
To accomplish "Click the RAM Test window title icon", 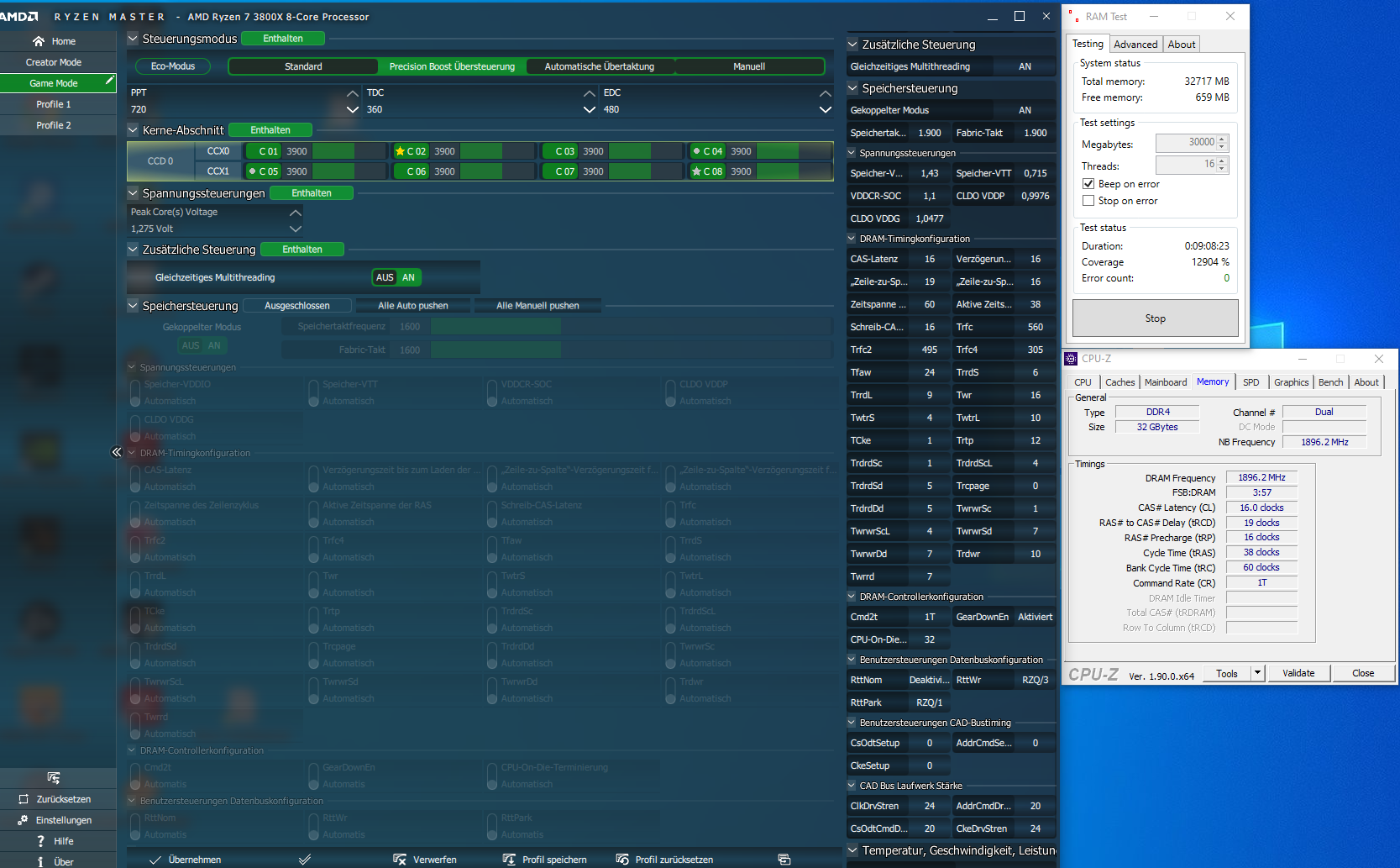I will 1073,17.
